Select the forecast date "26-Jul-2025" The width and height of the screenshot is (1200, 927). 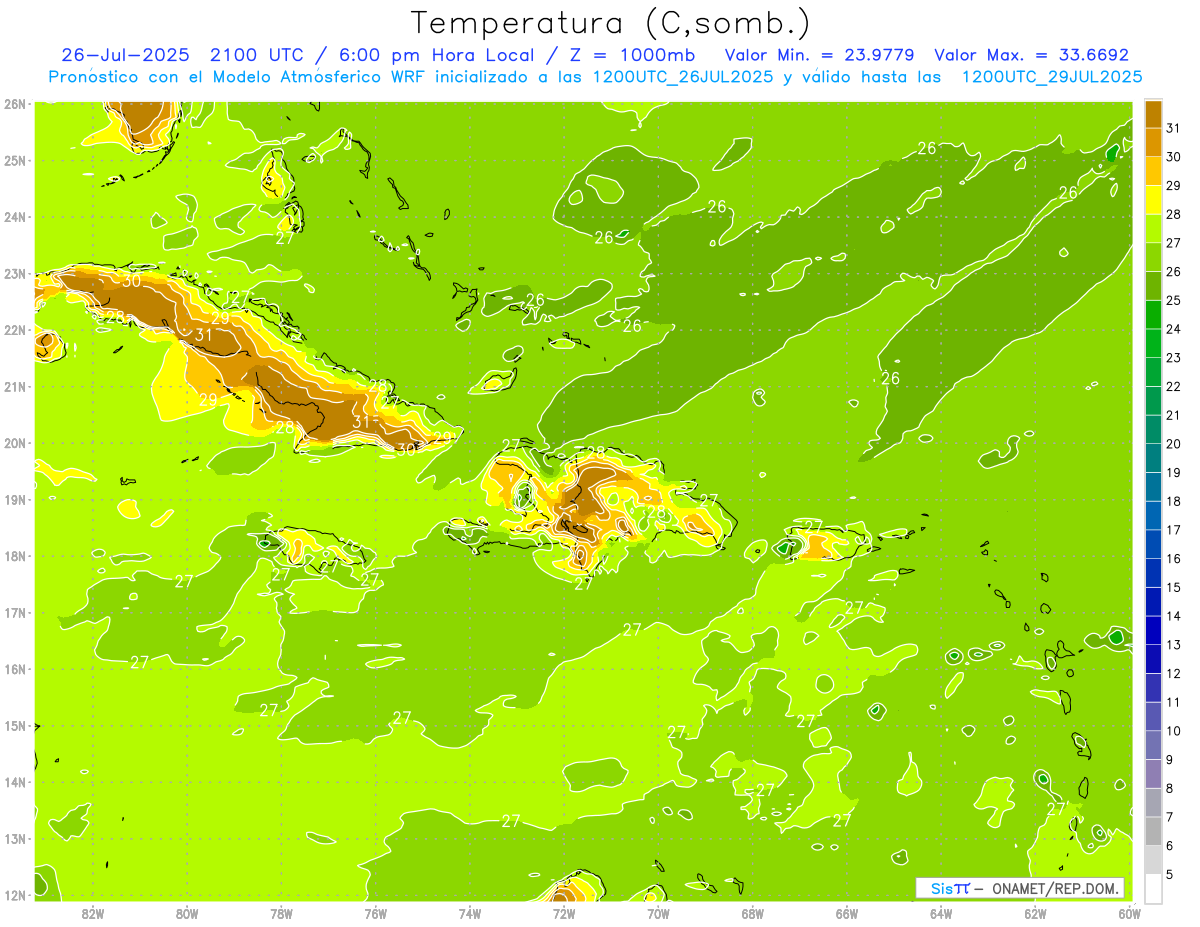point(125,55)
